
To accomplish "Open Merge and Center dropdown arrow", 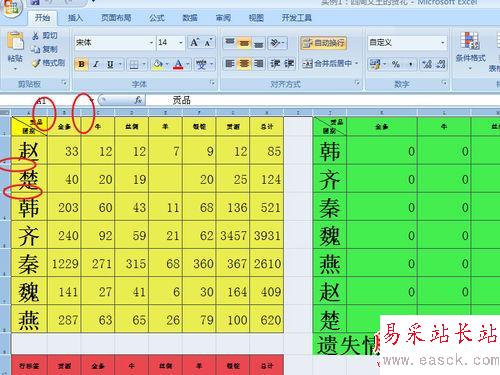I will pos(357,63).
